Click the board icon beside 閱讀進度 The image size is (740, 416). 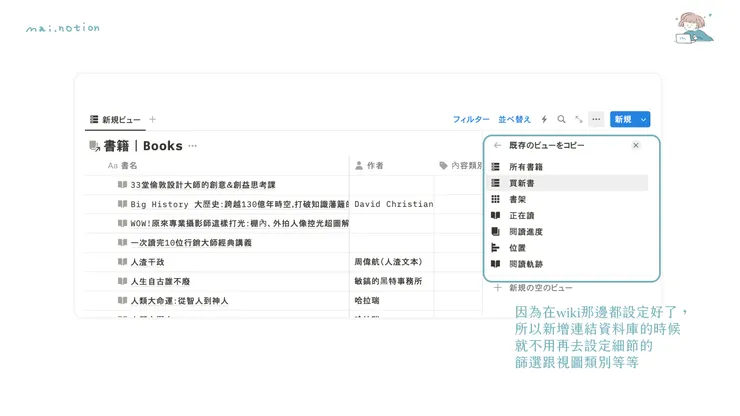(x=496, y=231)
